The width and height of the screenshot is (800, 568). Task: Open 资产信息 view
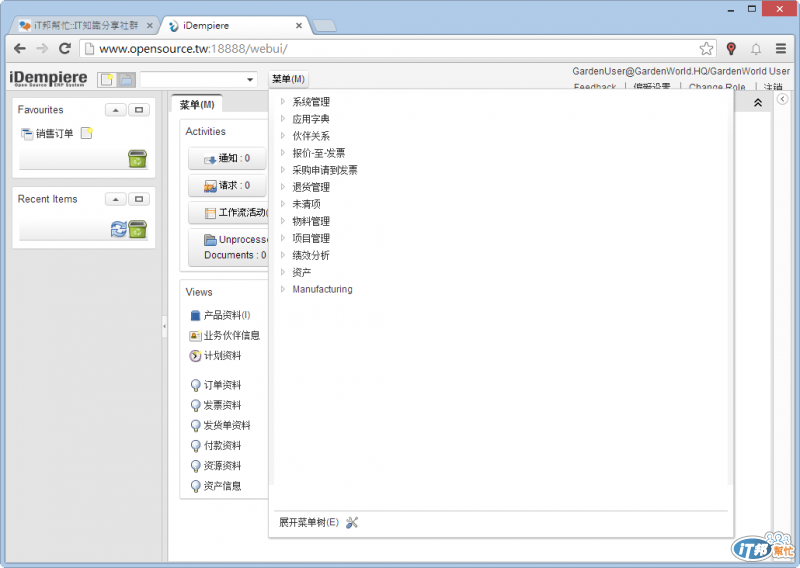215,486
